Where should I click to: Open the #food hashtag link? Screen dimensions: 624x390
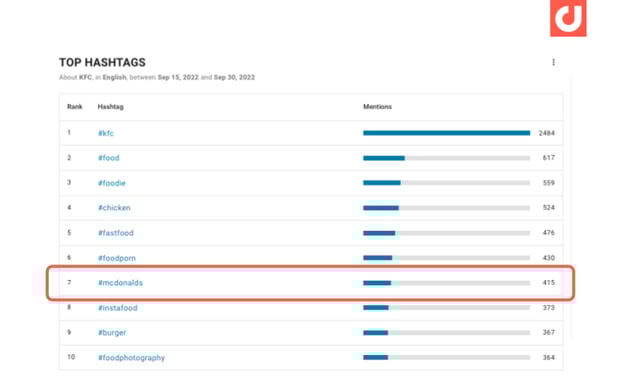point(109,158)
